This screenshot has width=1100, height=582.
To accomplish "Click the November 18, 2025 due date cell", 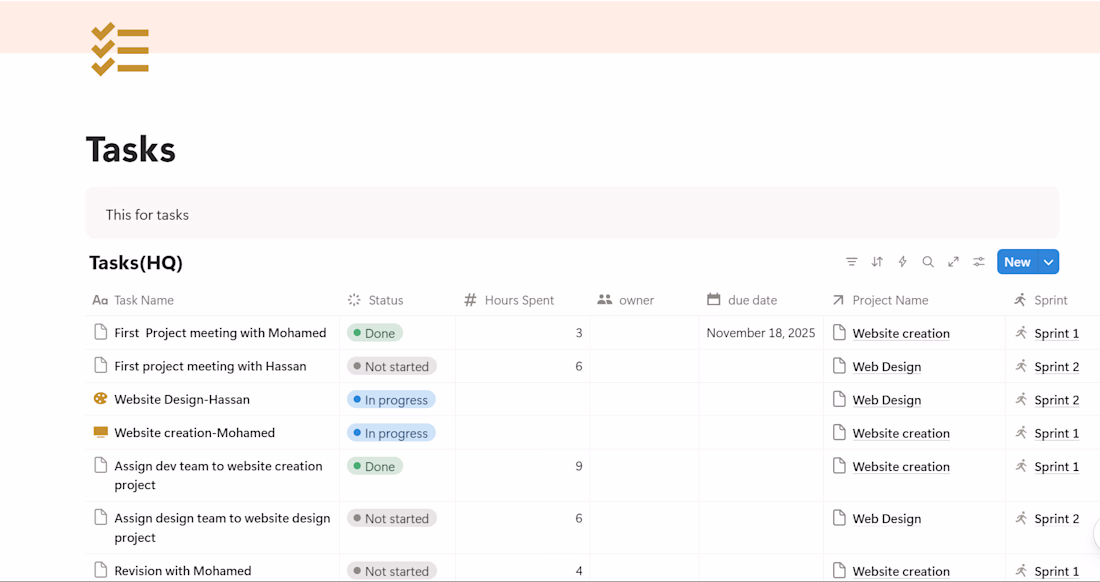I will tap(760, 333).
